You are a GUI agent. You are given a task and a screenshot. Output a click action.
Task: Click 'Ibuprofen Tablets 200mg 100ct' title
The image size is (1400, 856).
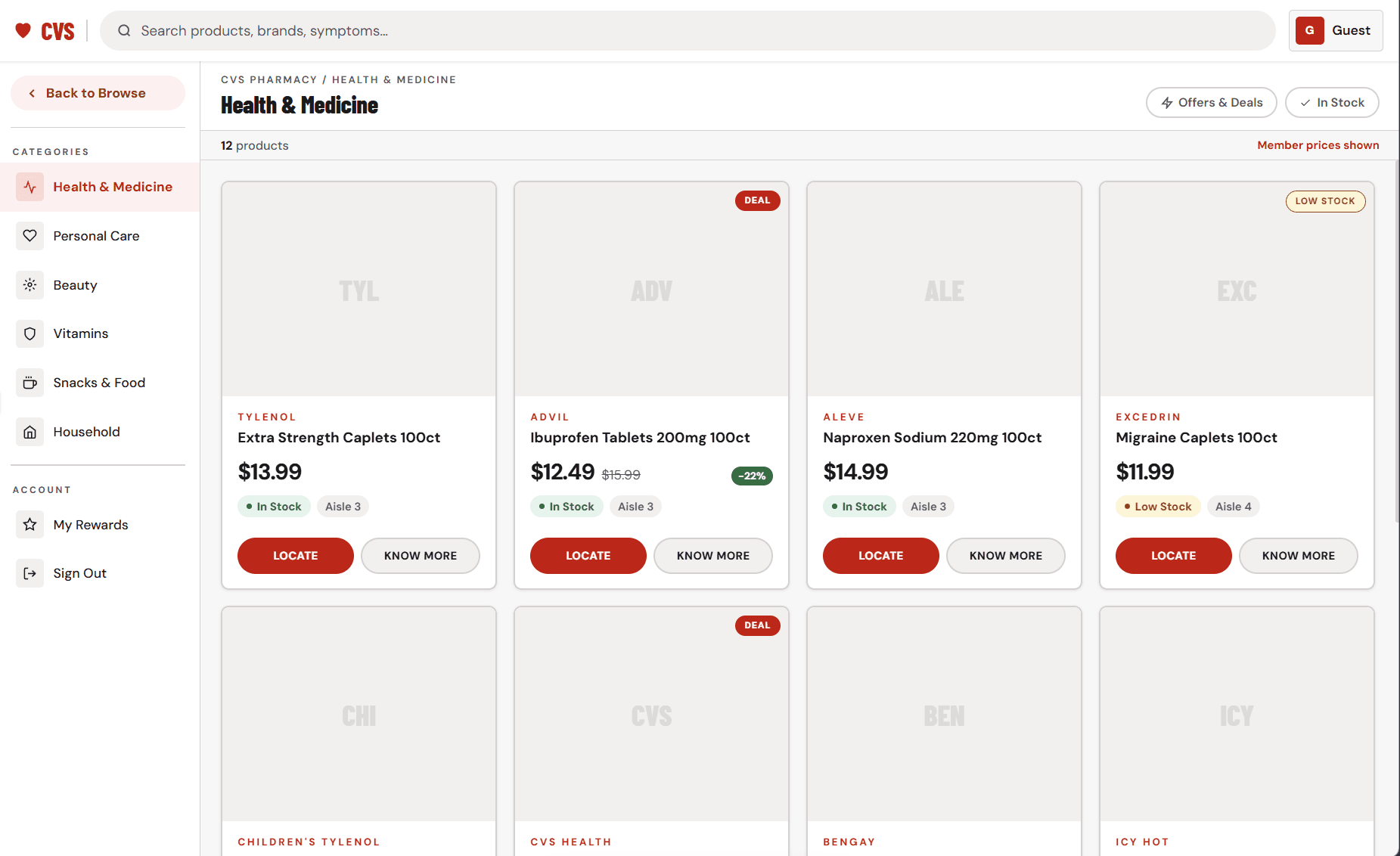pyautogui.click(x=640, y=438)
